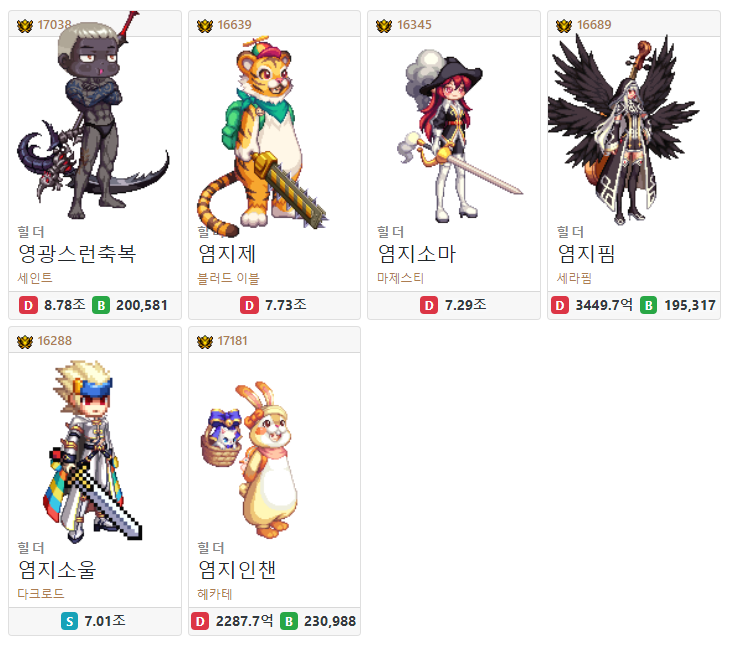Click the 7.29조 damage value
Image resolution: width=734 pixels, height=651 pixels.
pos(465,305)
